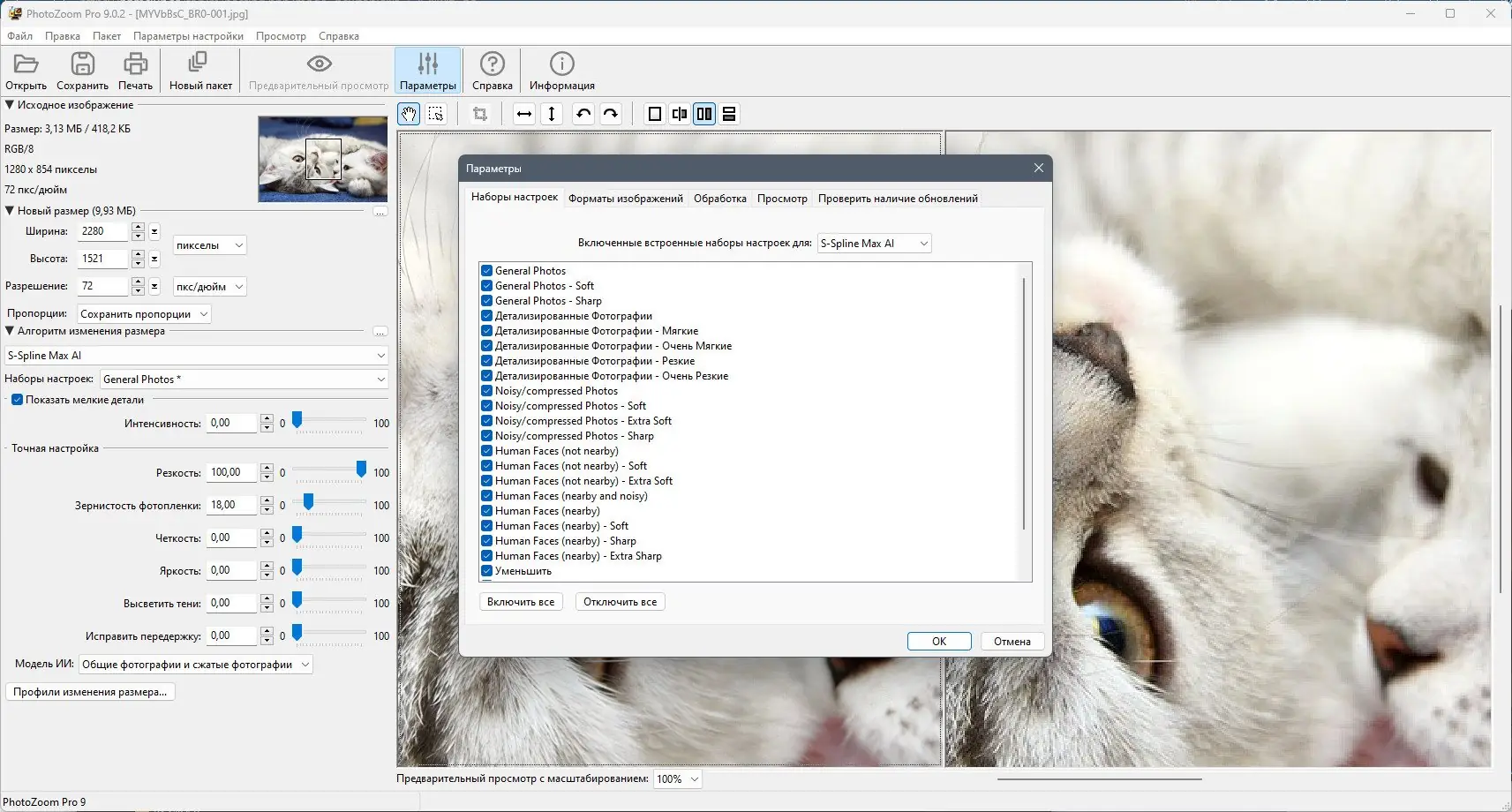This screenshot has height=812, width=1512.
Task: Click the Отключить все button
Action: tap(620, 602)
